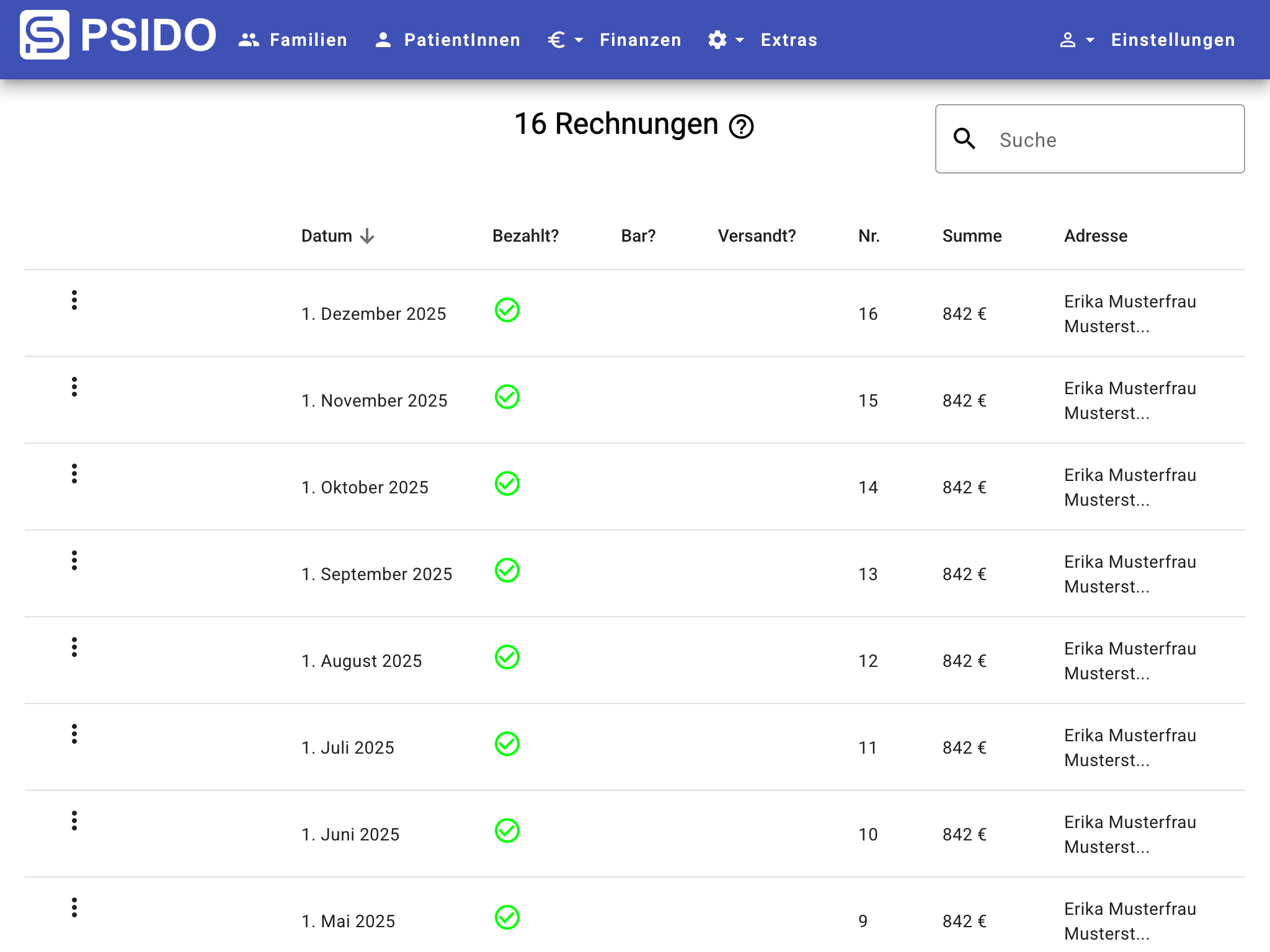The image size is (1270, 952).
Task: Expand the Finanzen dropdown arrow
Action: click(579, 40)
